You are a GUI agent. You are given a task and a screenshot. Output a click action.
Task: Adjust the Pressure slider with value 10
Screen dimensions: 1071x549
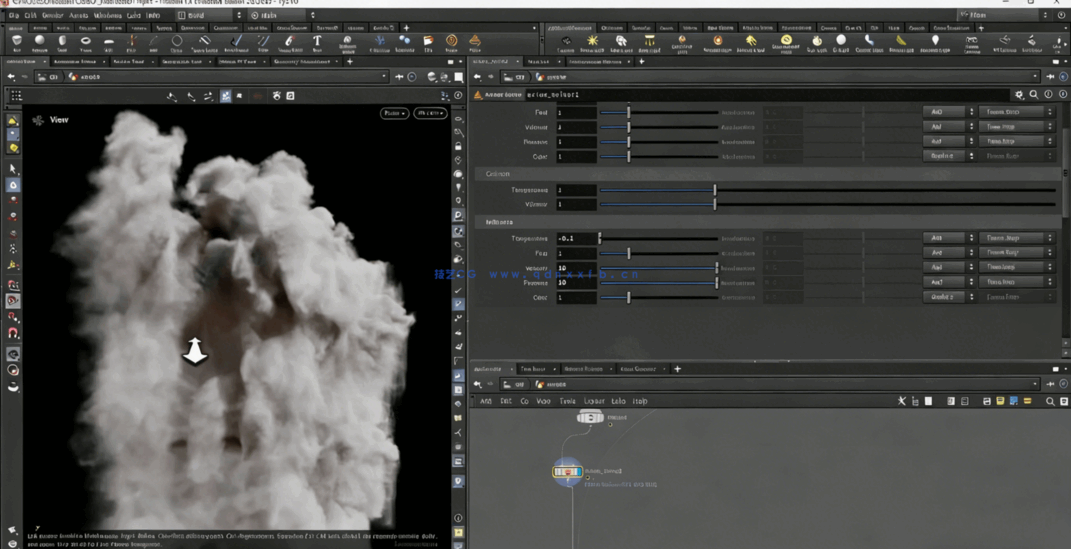(x=658, y=282)
